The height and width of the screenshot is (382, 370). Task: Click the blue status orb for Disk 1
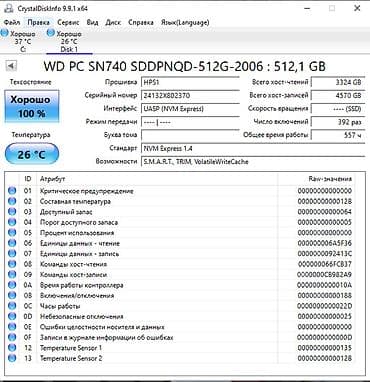coord(51,33)
